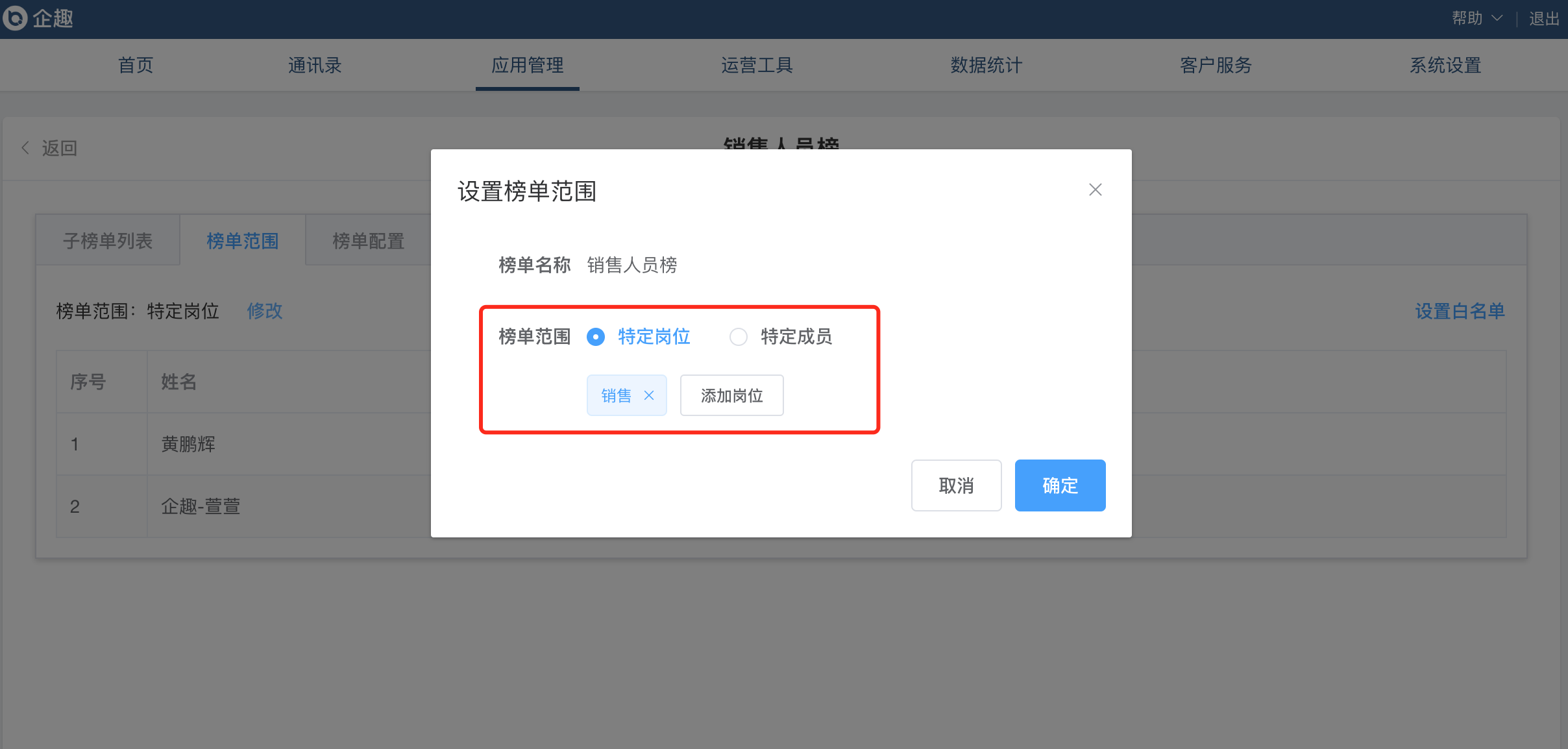
Task: Switch to the 子榜单列表 tab
Action: pyautogui.click(x=108, y=241)
